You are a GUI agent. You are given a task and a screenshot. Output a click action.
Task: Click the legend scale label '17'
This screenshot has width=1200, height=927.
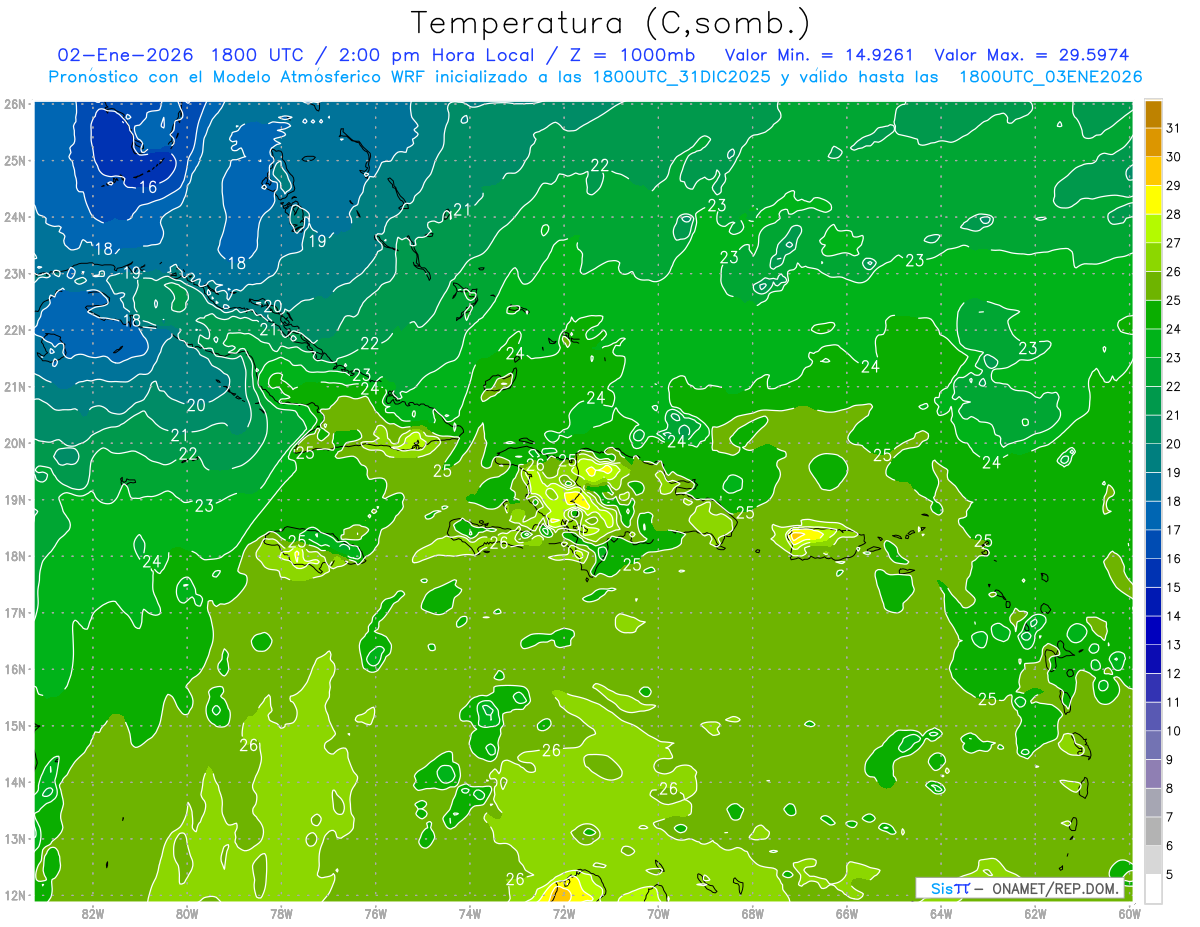click(1174, 530)
